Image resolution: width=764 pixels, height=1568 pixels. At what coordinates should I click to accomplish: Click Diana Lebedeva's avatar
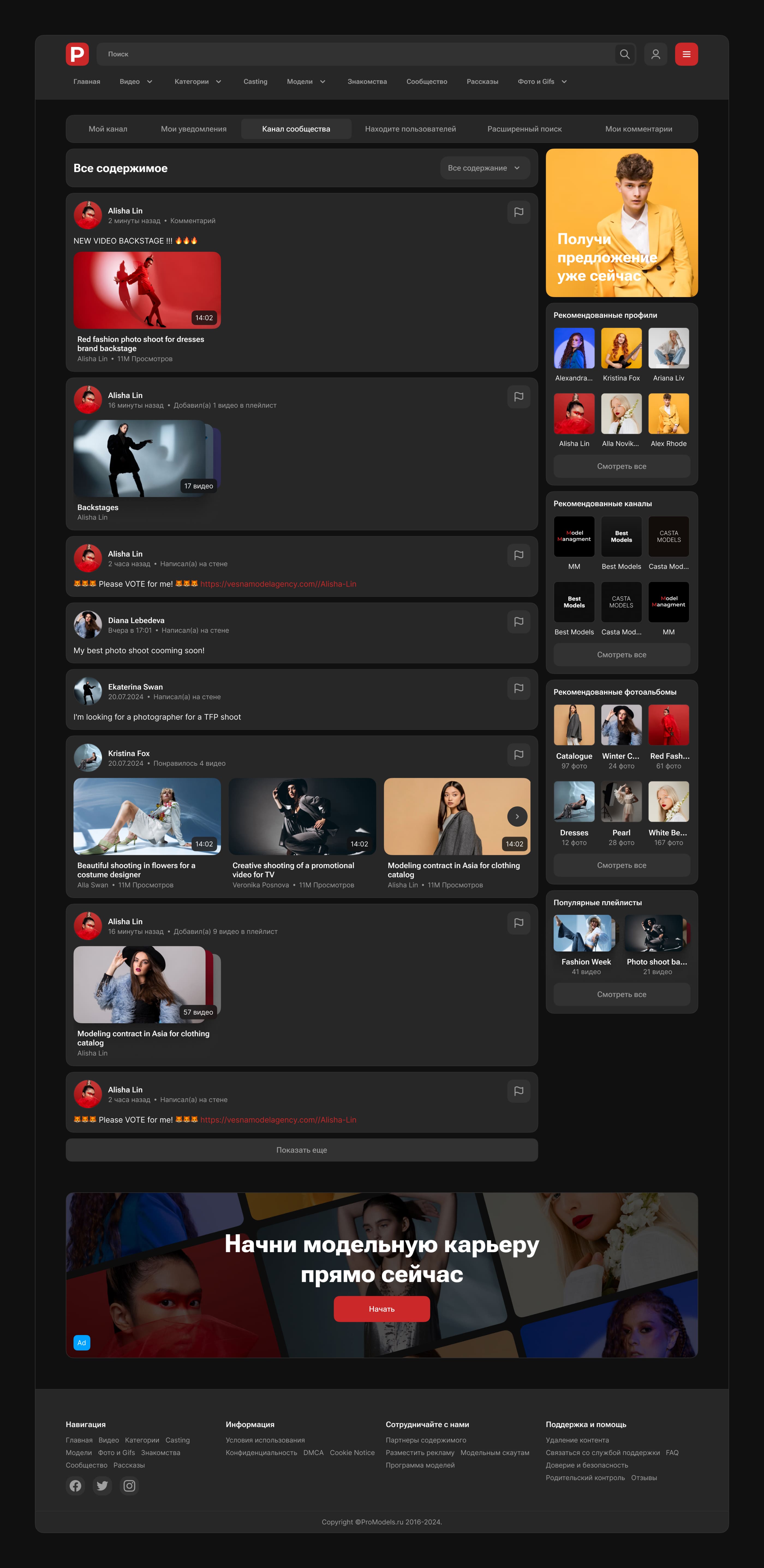[x=88, y=624]
